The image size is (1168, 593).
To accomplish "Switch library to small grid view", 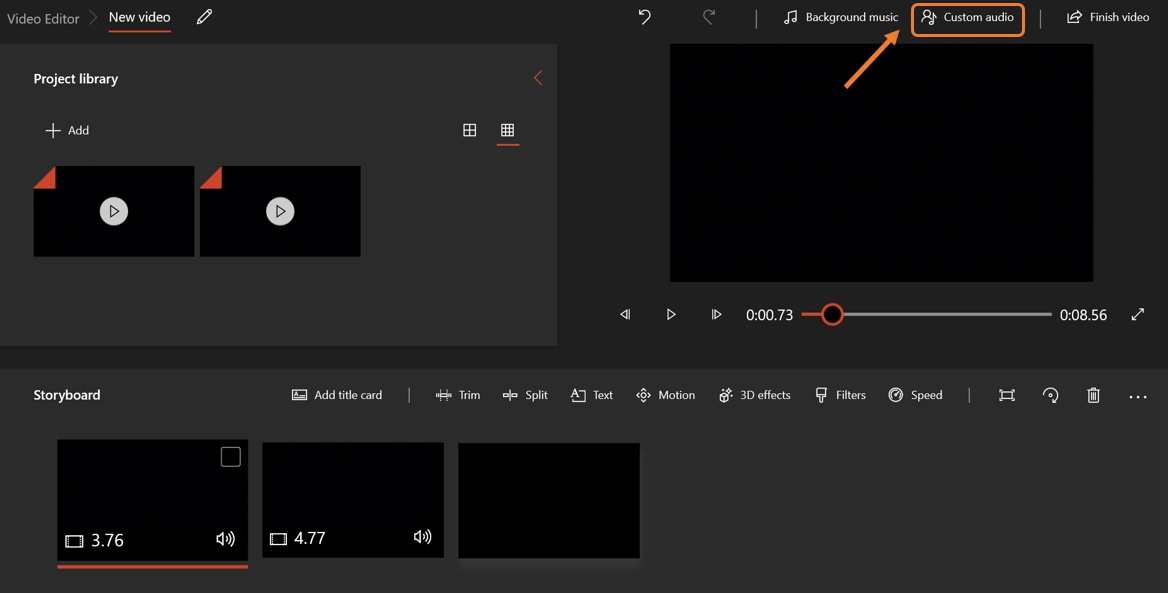I will [507, 130].
